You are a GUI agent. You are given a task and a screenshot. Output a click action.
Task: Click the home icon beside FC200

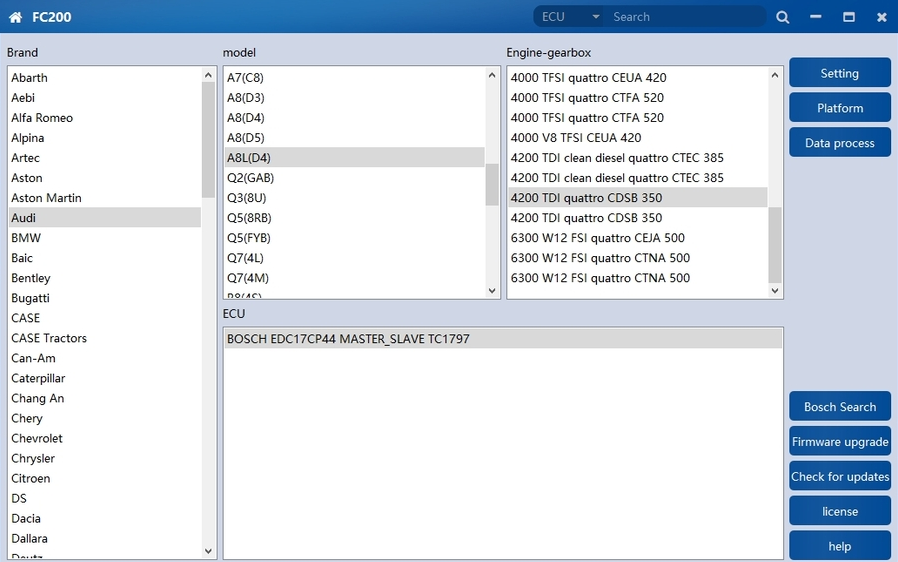pyautogui.click(x=15, y=17)
